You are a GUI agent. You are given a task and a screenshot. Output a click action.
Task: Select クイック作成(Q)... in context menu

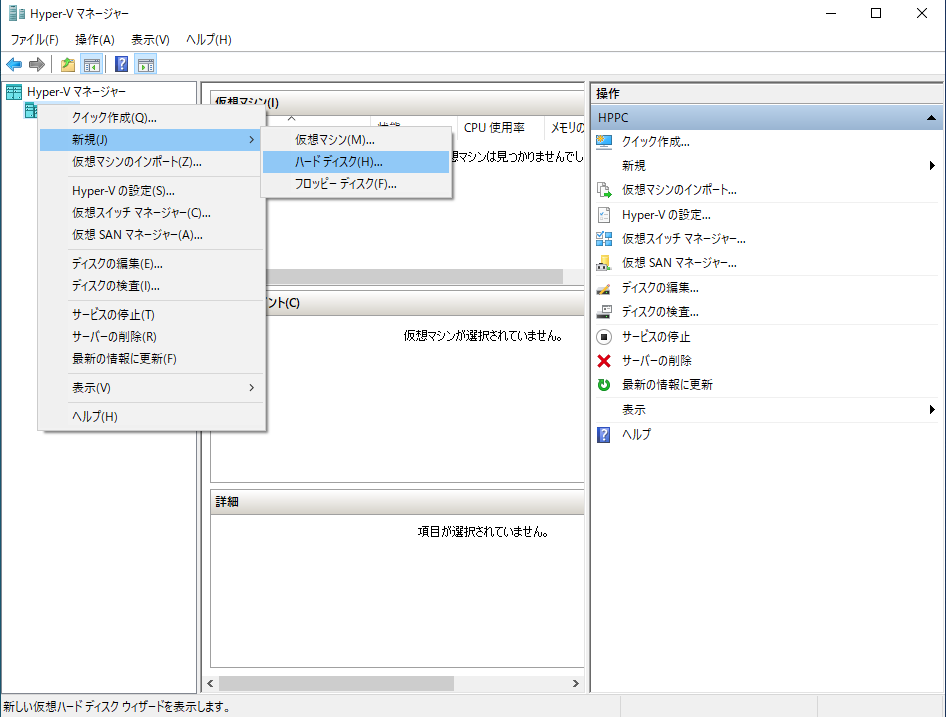(151, 118)
